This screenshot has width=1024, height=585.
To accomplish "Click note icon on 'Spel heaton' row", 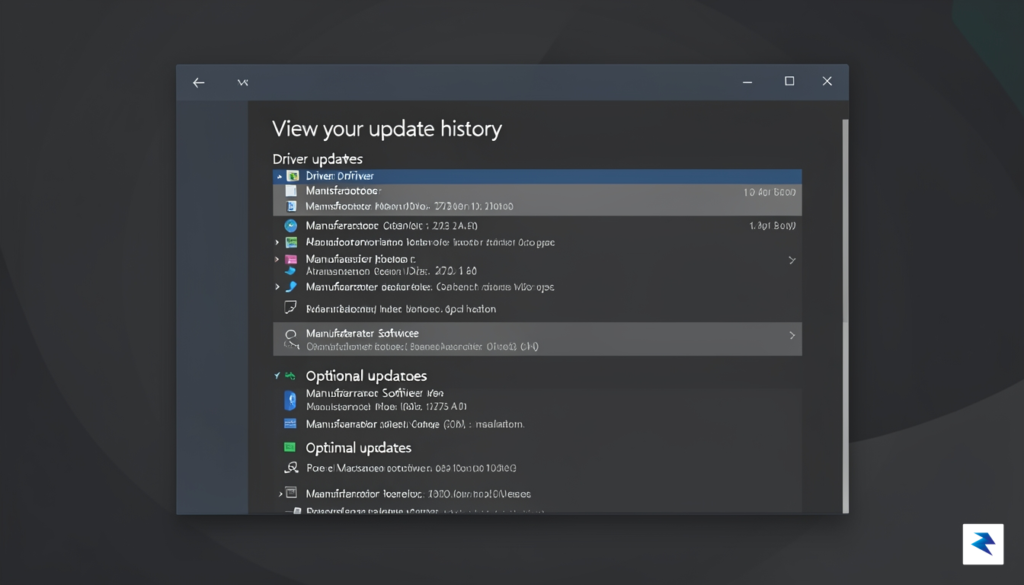I will 291,308.
